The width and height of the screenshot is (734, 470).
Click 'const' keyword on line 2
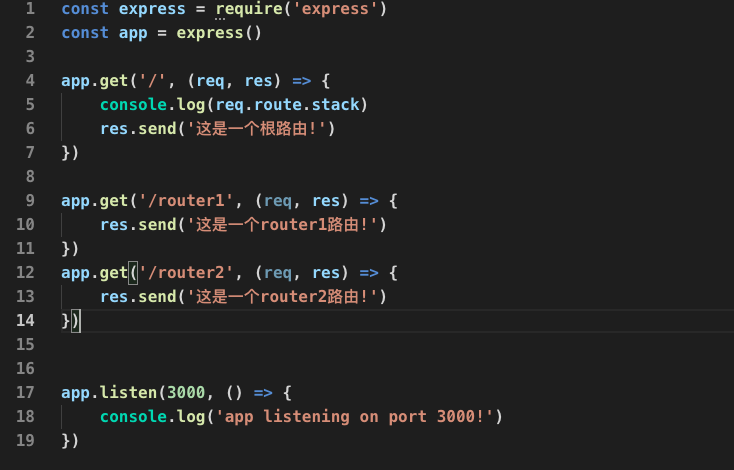[85, 33]
